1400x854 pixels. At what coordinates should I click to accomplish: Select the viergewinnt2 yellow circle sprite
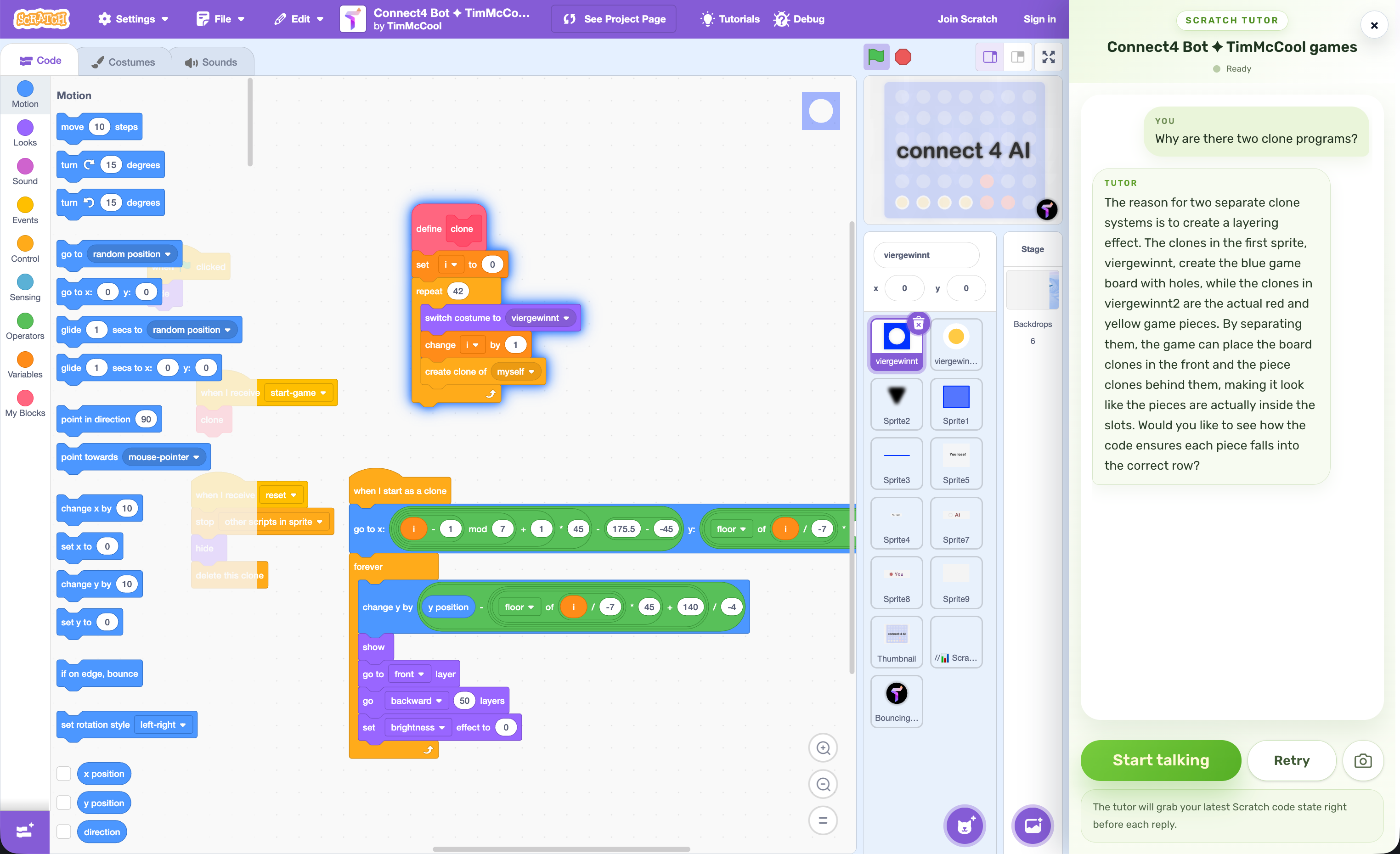956,345
